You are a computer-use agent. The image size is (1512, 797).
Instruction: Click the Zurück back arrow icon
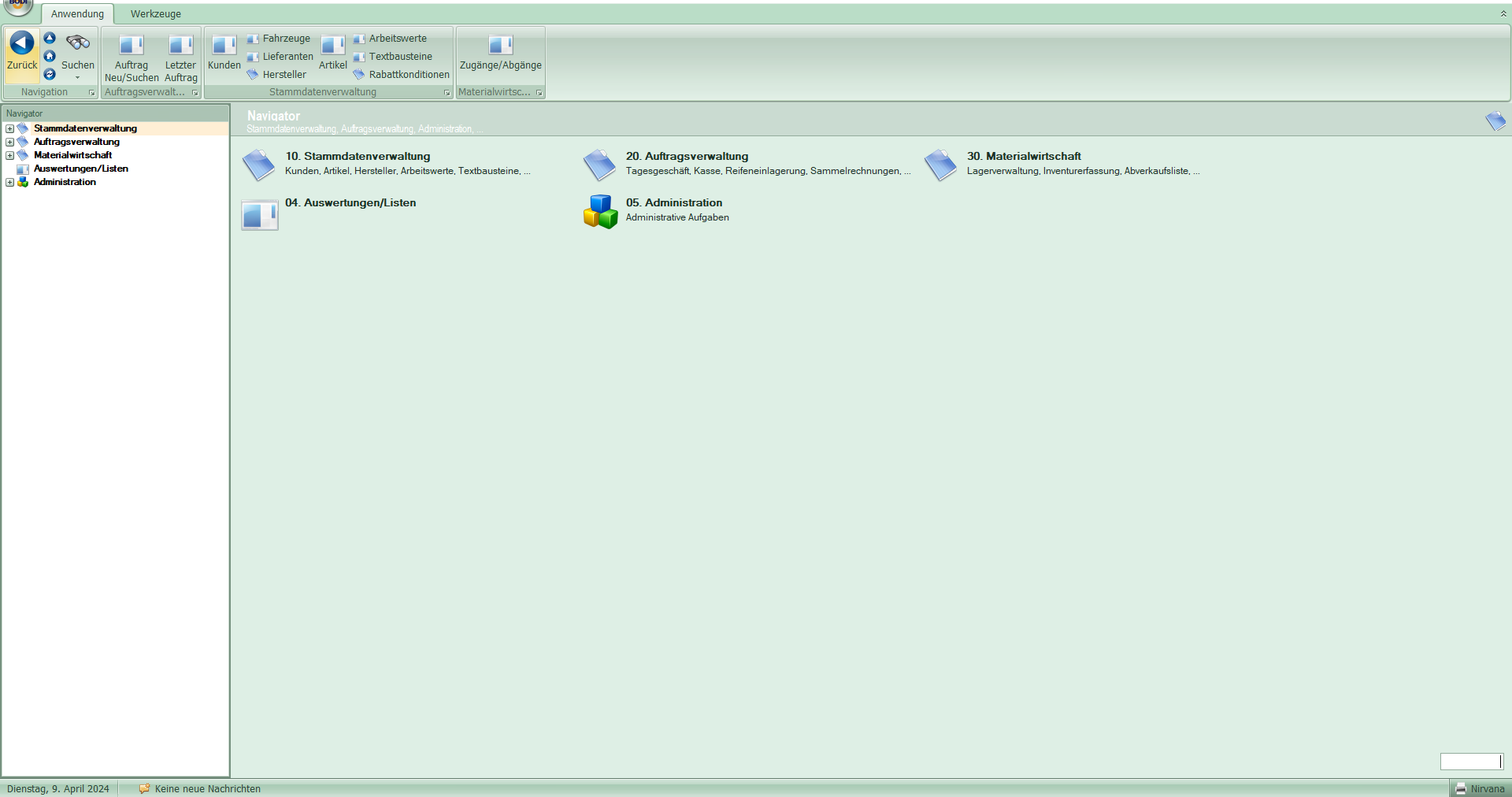[22, 44]
